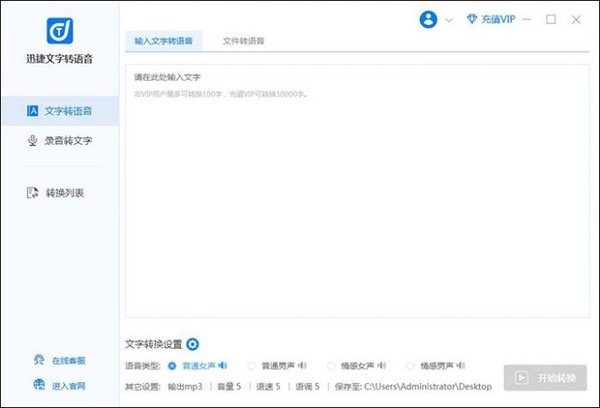This screenshot has width=600, height=408.
Task: Preview 情感女声 with its speaker icon
Action: click(x=378, y=365)
